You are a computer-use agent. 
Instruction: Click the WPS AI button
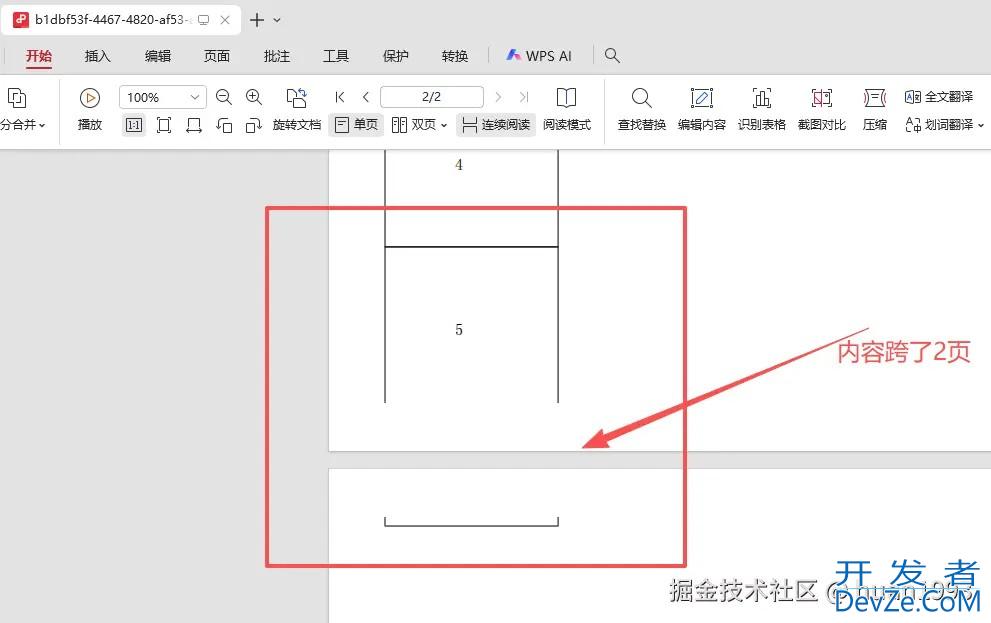[x=539, y=56]
